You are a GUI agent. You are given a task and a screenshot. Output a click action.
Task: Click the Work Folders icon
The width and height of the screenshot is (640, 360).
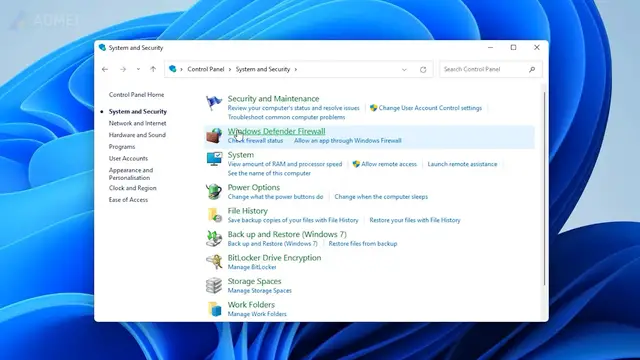(x=214, y=309)
